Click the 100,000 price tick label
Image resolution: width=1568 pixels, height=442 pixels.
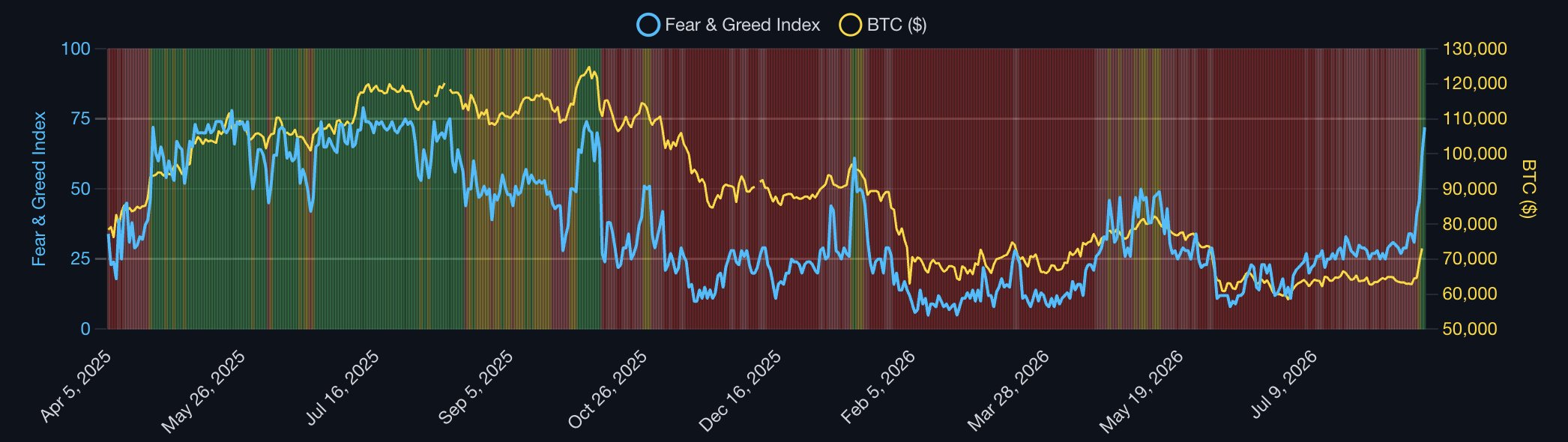coord(1475,154)
